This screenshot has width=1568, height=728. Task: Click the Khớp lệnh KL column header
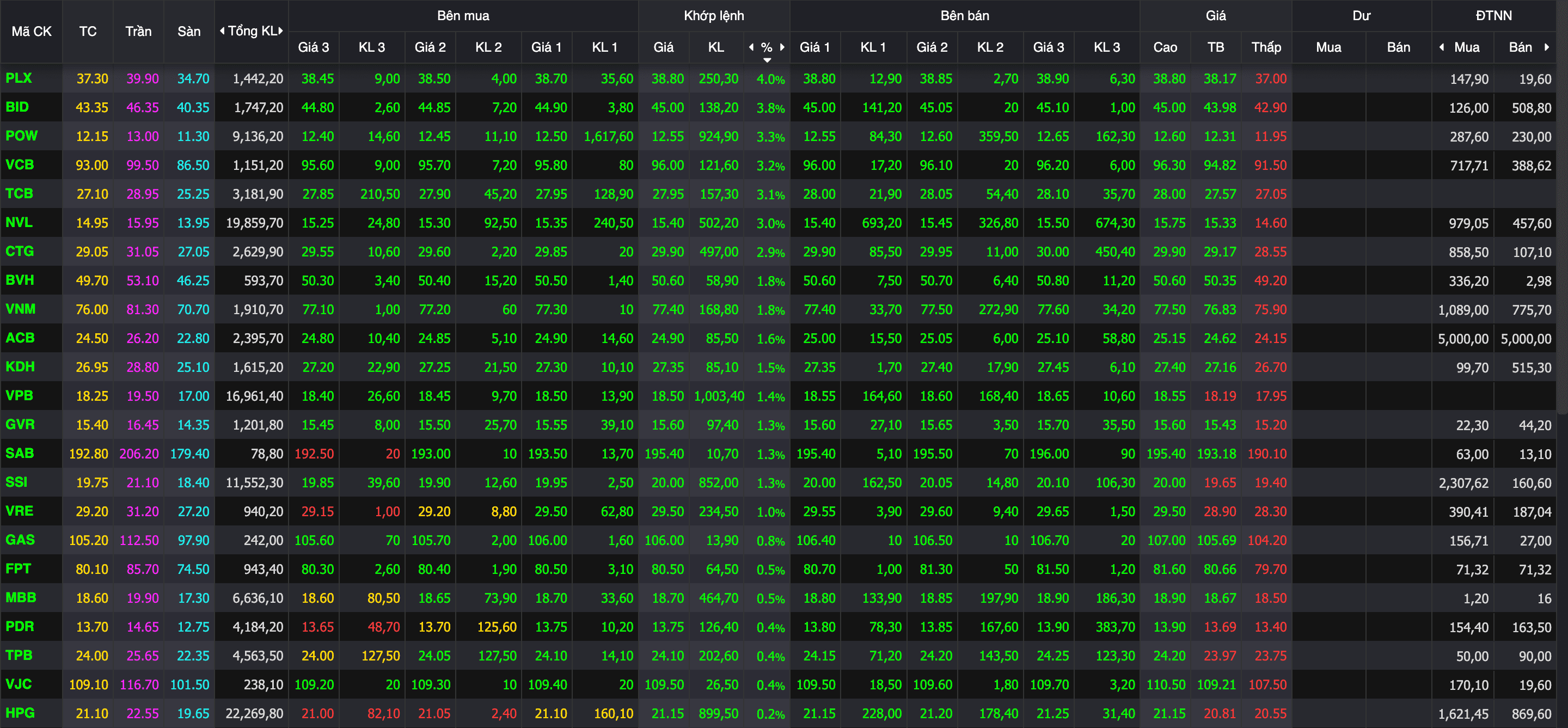716,47
